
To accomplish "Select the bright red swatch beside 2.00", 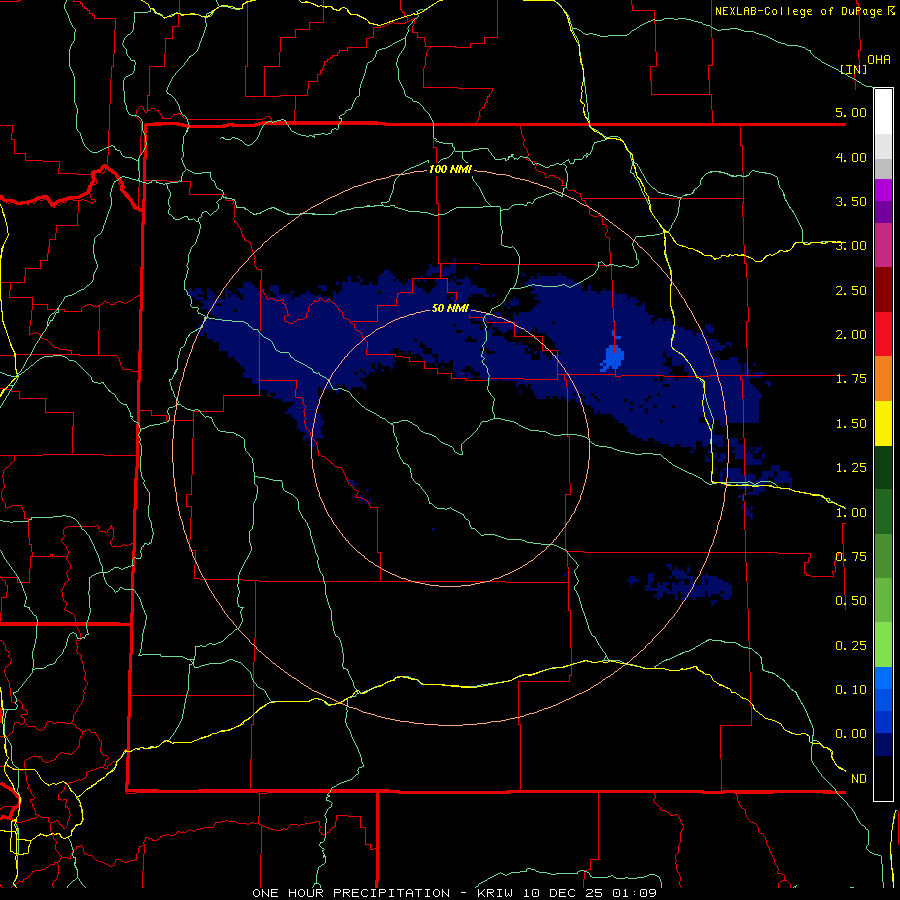I will tap(883, 334).
